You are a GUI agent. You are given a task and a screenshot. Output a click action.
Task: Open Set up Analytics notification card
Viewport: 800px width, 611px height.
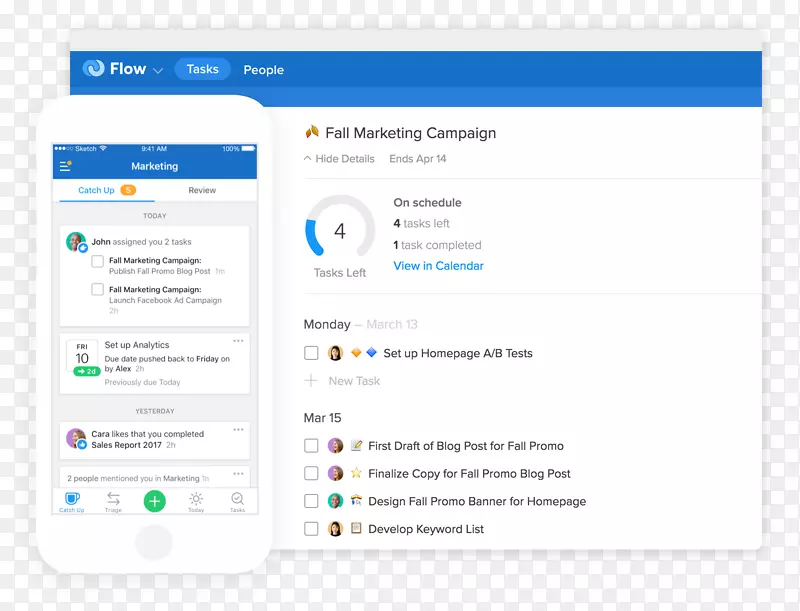coord(155,364)
